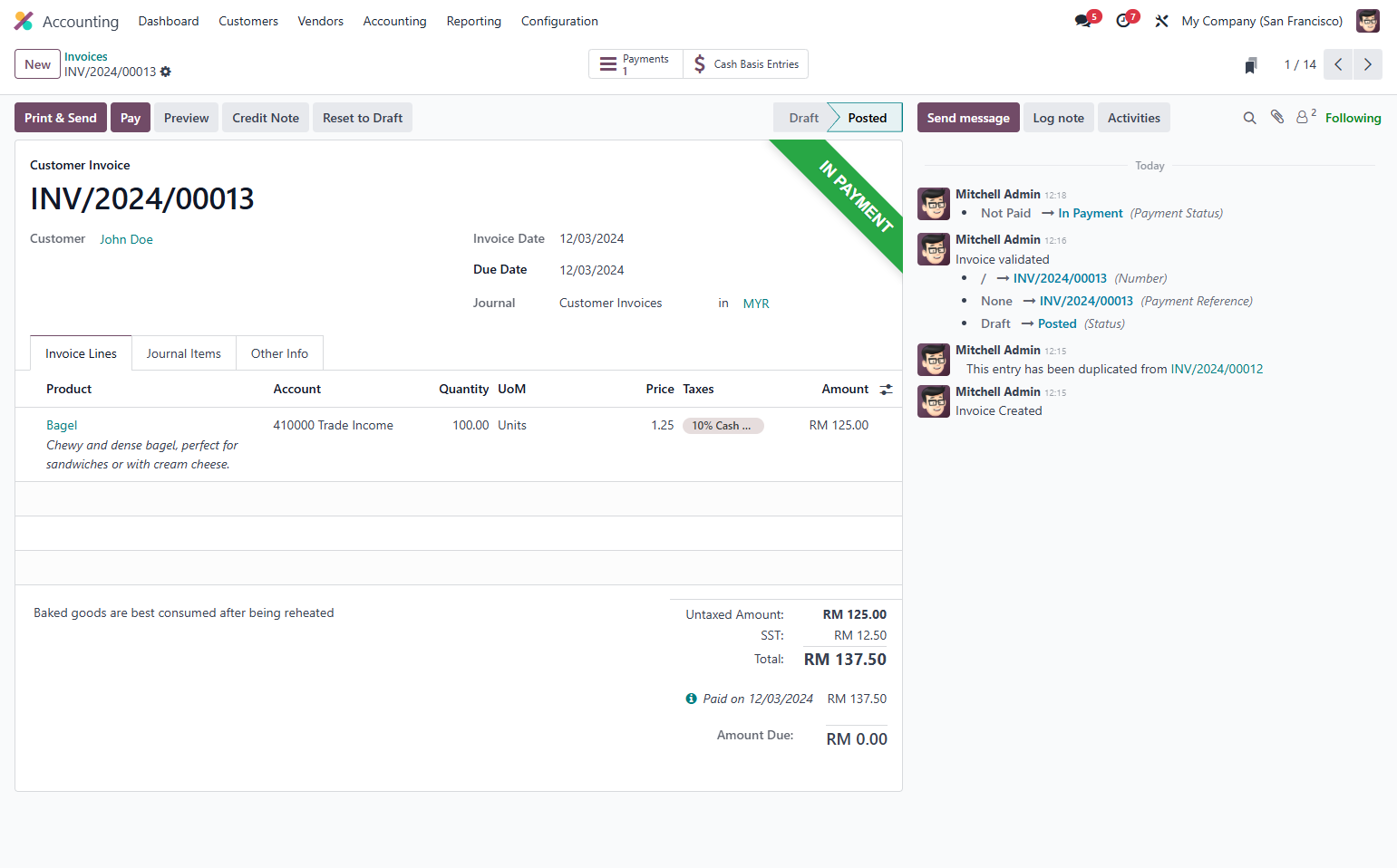Show followers list icon
Viewport: 1397px width, 868px height.
(x=1305, y=117)
